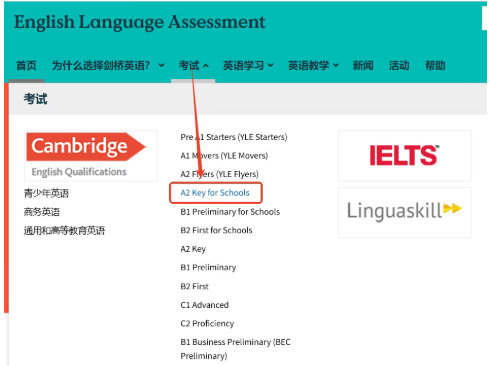490x366 pixels.
Task: Select the A2 Key for Schools link
Action: [215, 193]
